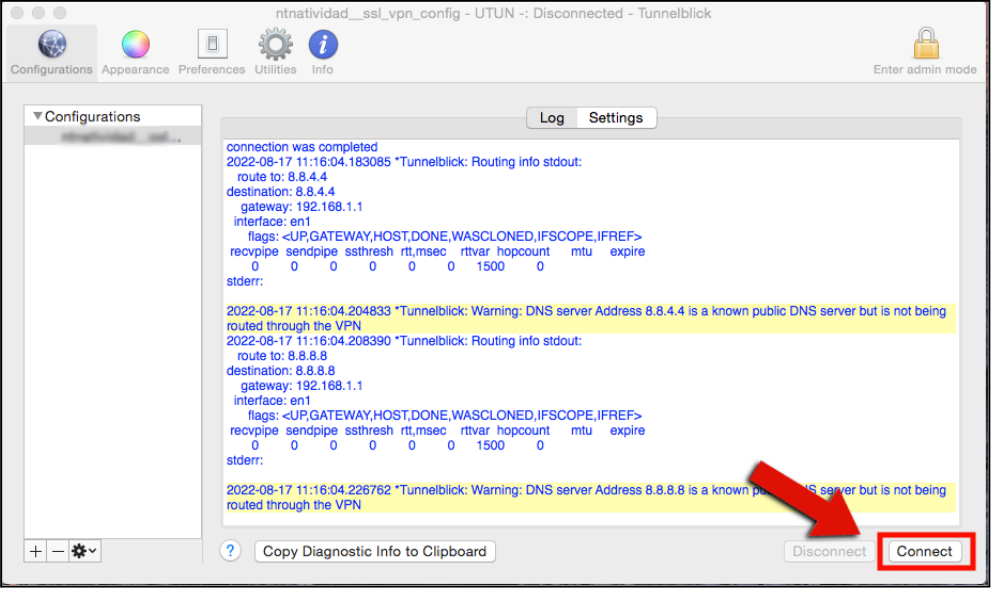Select the blurred VPN configuration entry
Viewport: 991px width, 589px height.
point(112,137)
